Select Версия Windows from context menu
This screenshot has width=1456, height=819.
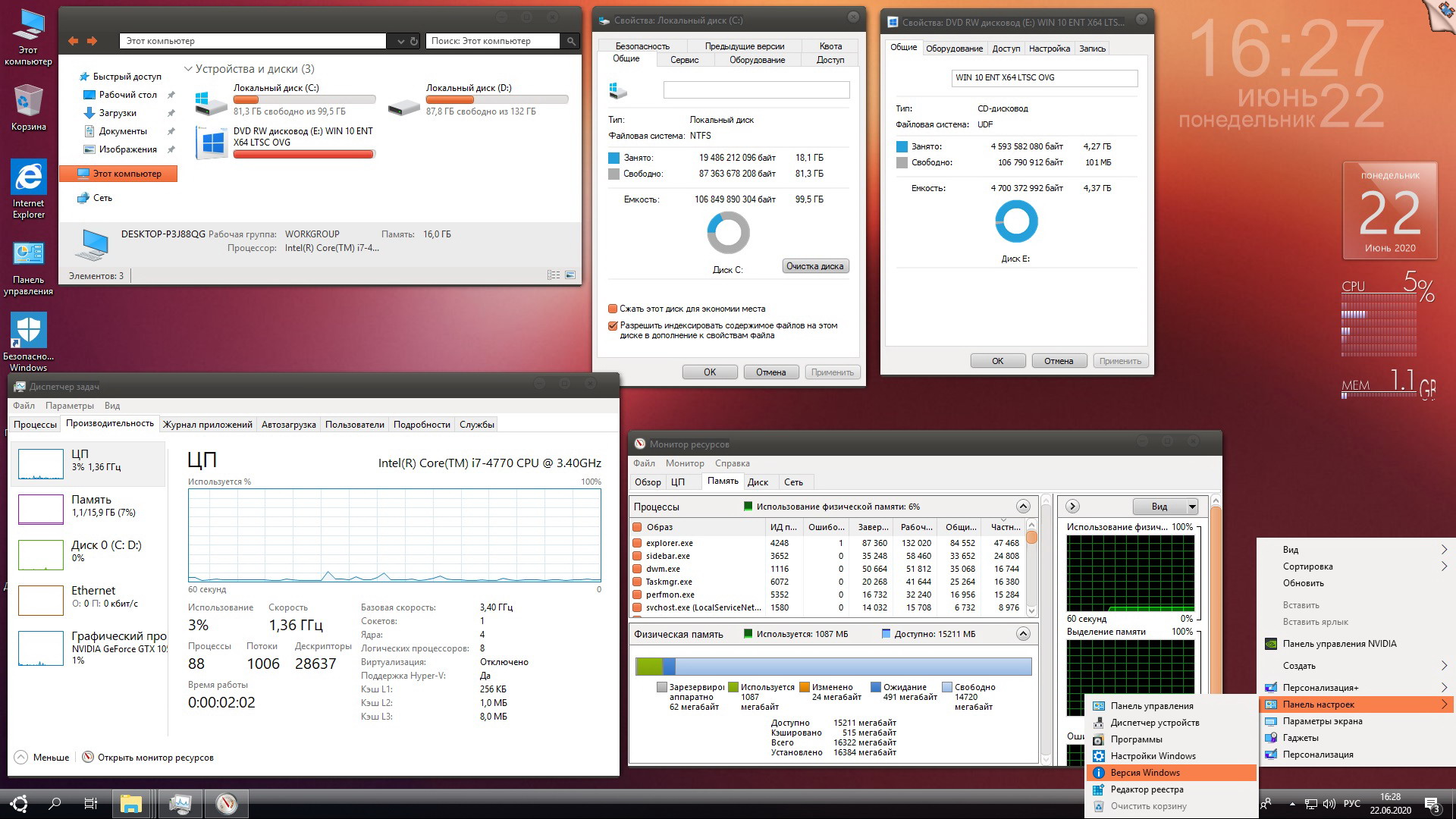coord(1146,772)
